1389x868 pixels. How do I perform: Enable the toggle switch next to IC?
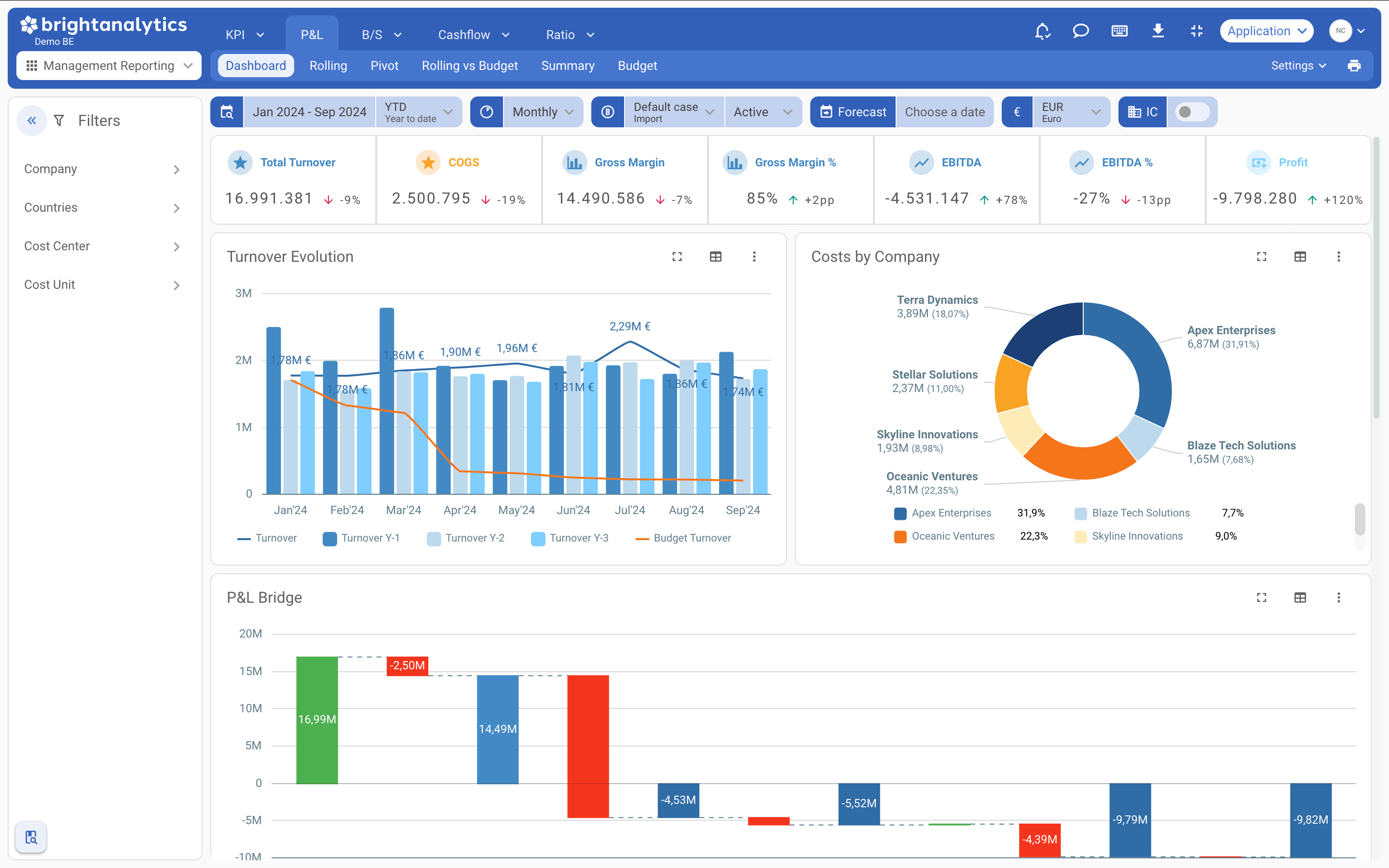[1193, 112]
